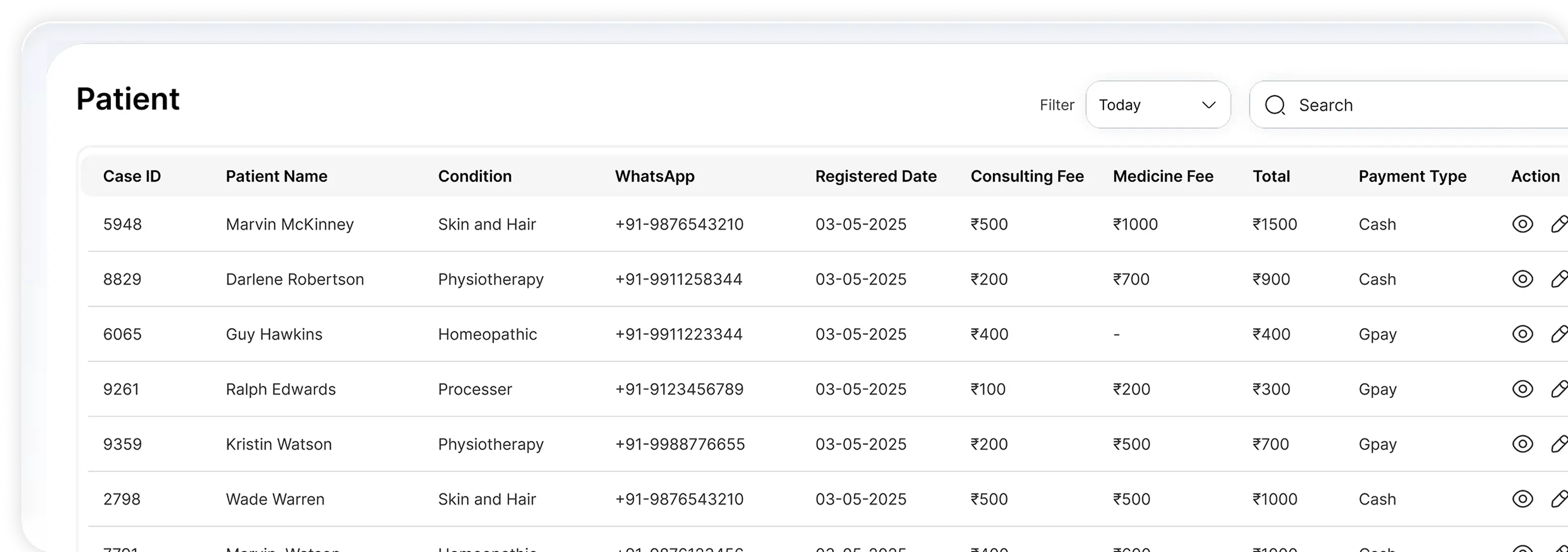1568x552 pixels.
Task: Edit Darlene Robertson's record with pencil icon
Action: click(1559, 279)
